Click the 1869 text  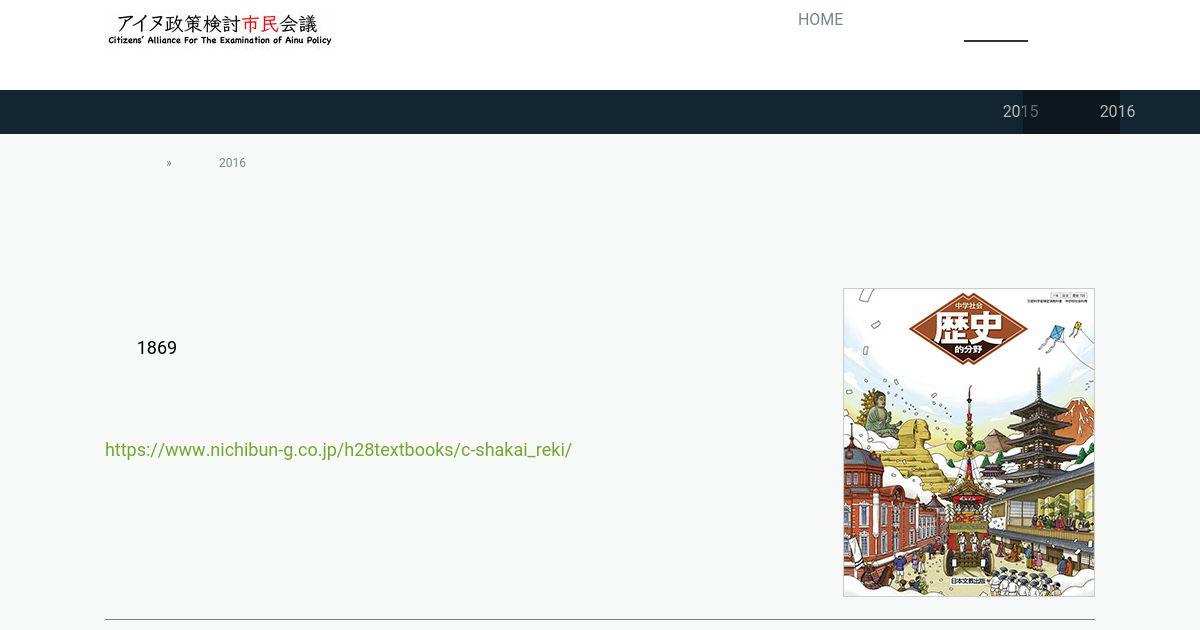click(x=157, y=348)
